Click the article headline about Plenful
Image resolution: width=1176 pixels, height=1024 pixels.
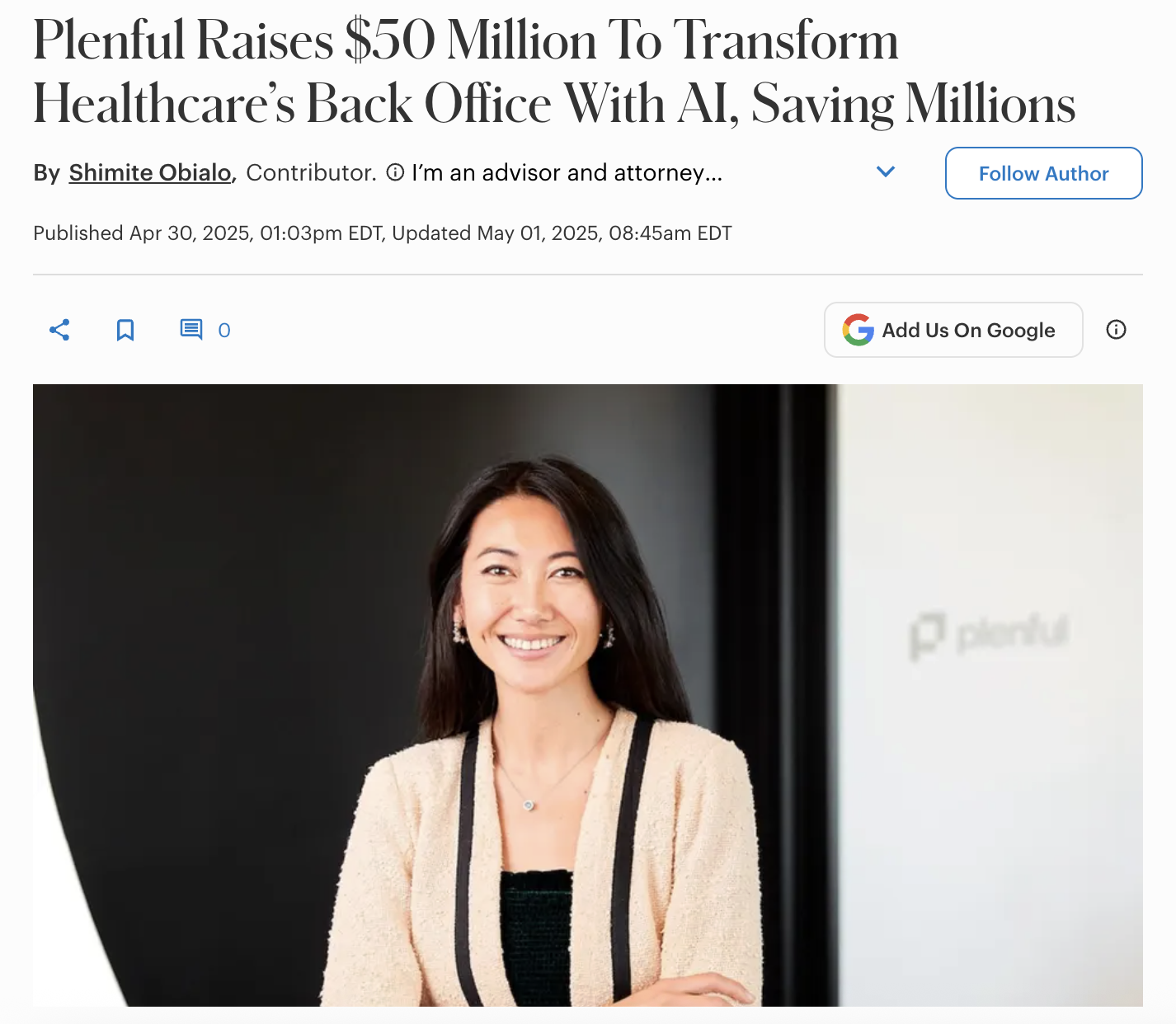(x=554, y=72)
